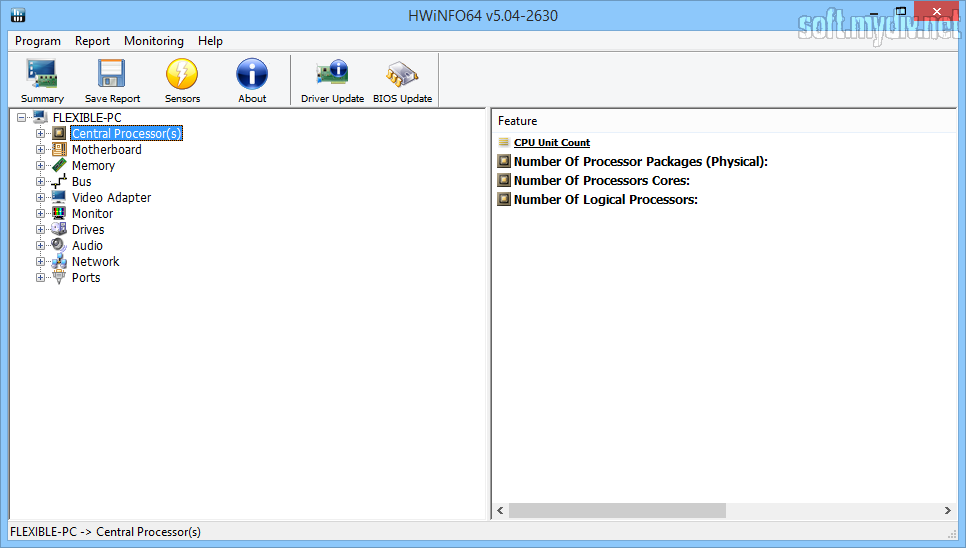Minimize the HWiNFO64 window
This screenshot has height=548, width=966.
(x=874, y=12)
